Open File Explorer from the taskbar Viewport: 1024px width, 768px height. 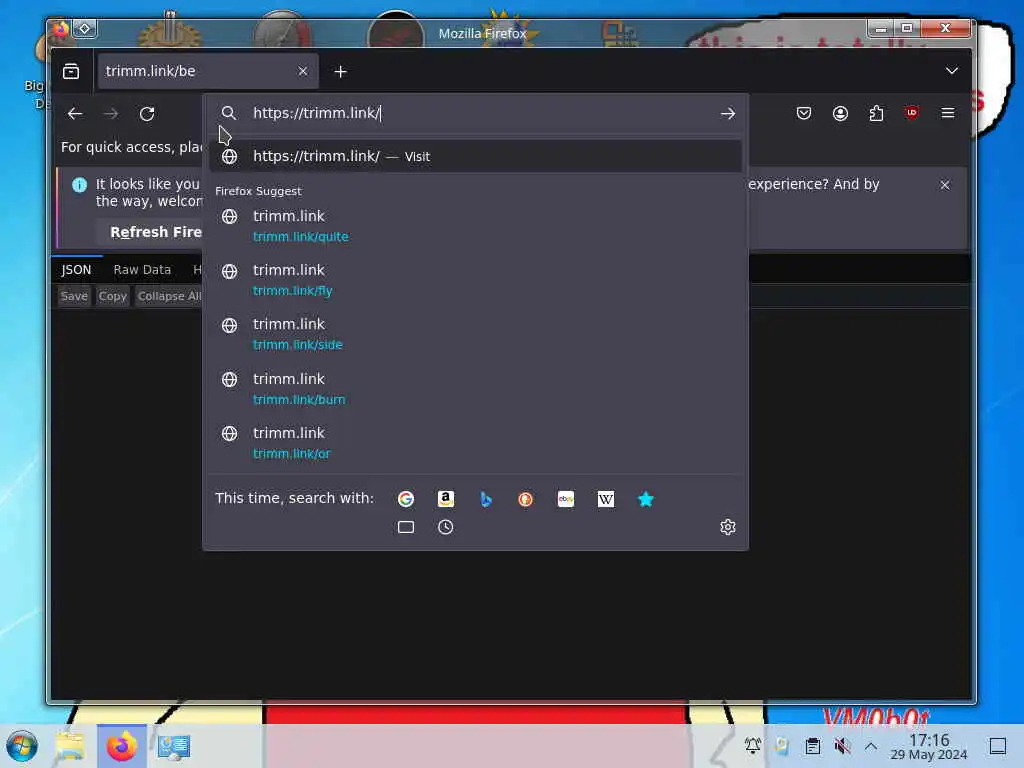coord(70,746)
